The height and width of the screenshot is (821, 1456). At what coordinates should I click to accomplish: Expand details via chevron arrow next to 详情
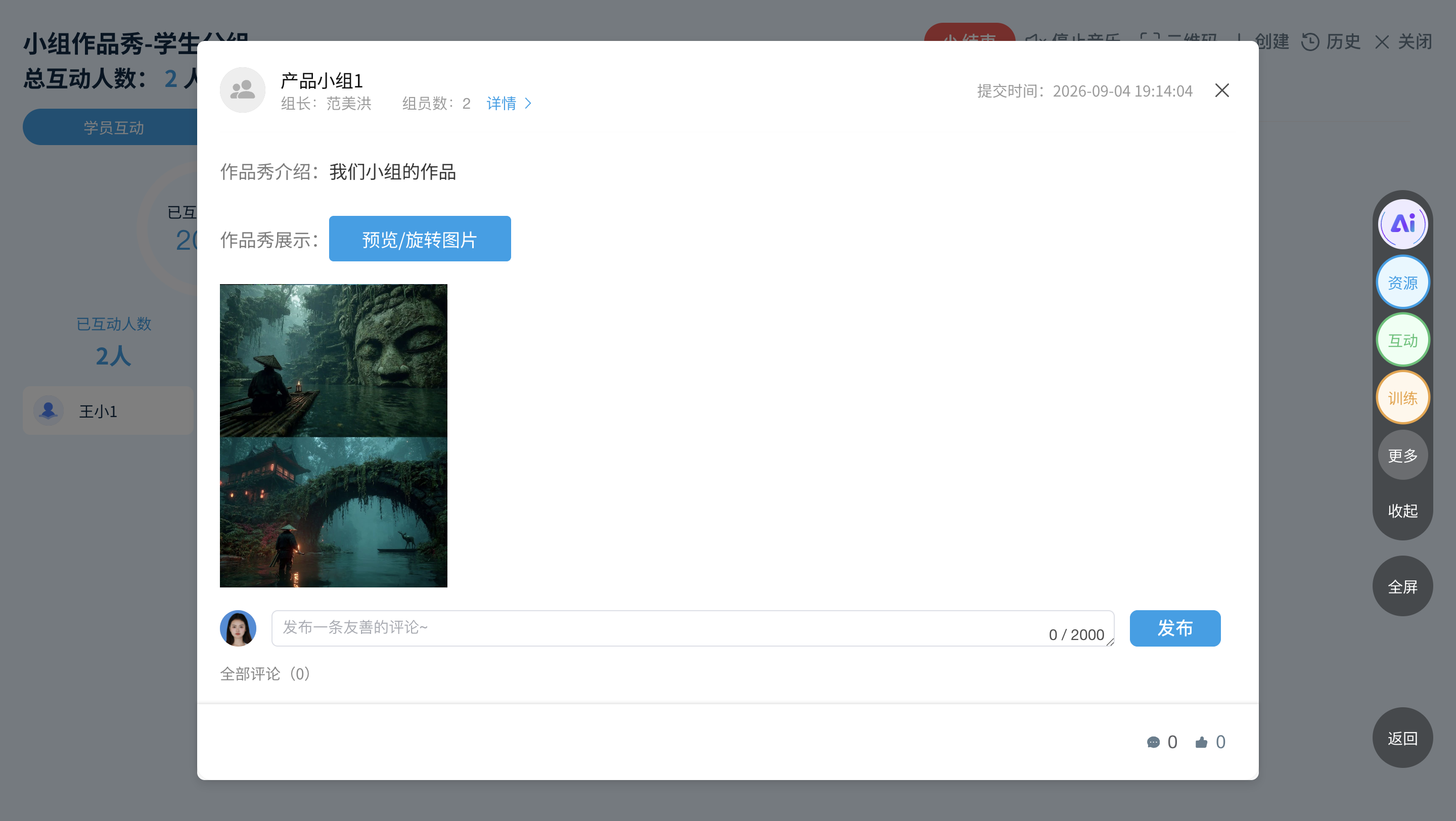(528, 104)
